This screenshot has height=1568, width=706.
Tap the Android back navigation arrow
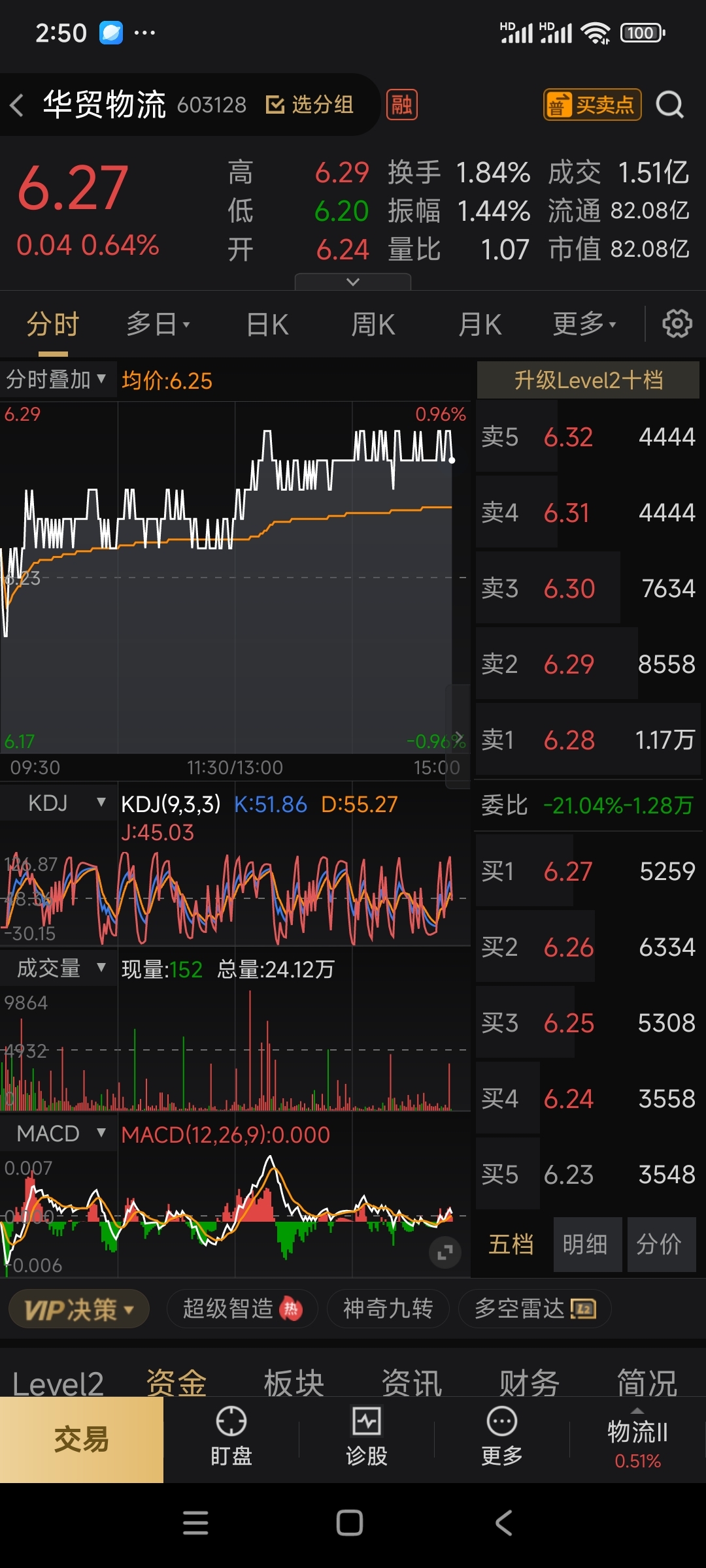[x=503, y=1523]
